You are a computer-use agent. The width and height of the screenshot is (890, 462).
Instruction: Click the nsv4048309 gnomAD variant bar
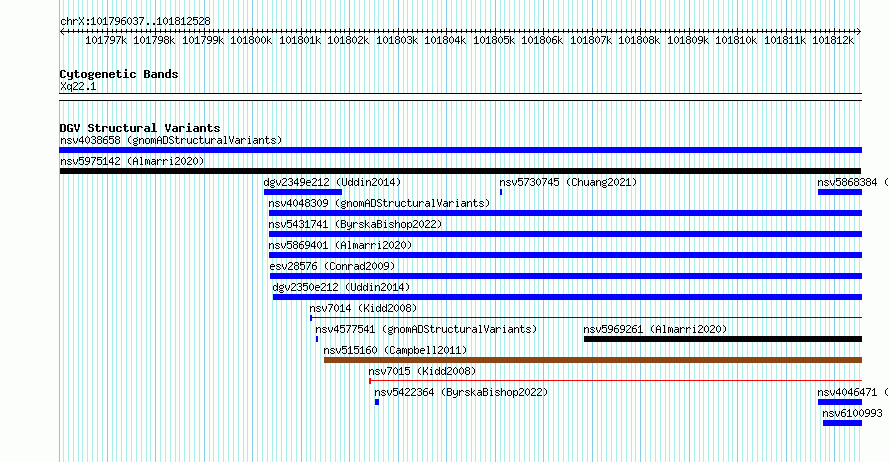pyautogui.click(x=565, y=213)
